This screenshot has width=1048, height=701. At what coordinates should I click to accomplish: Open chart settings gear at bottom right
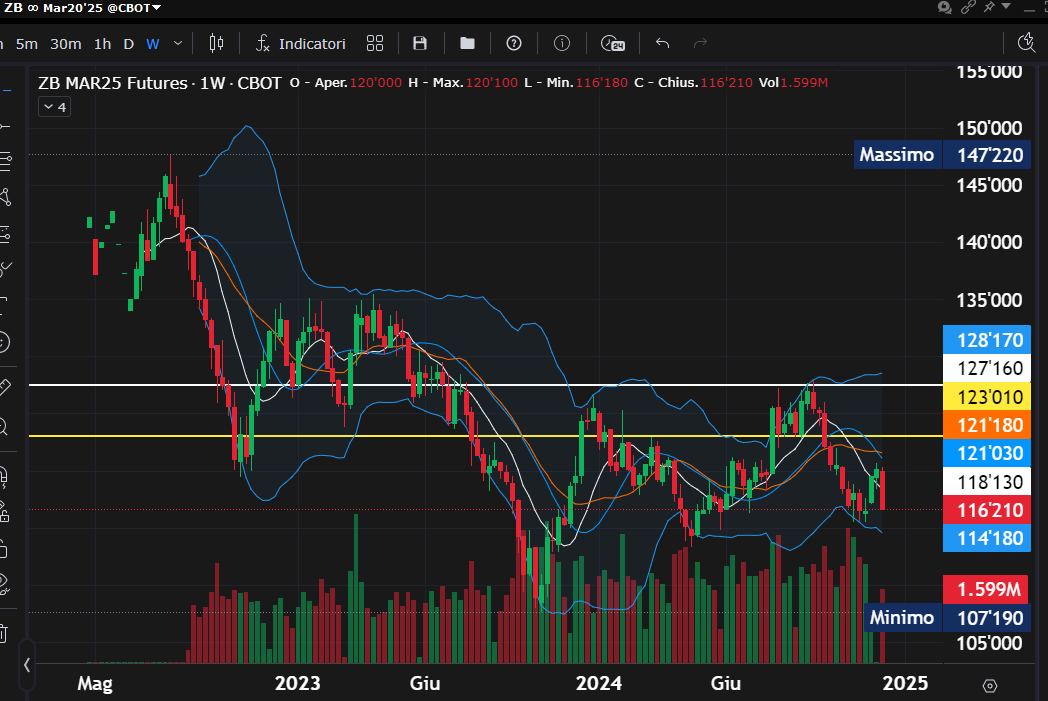tap(990, 685)
